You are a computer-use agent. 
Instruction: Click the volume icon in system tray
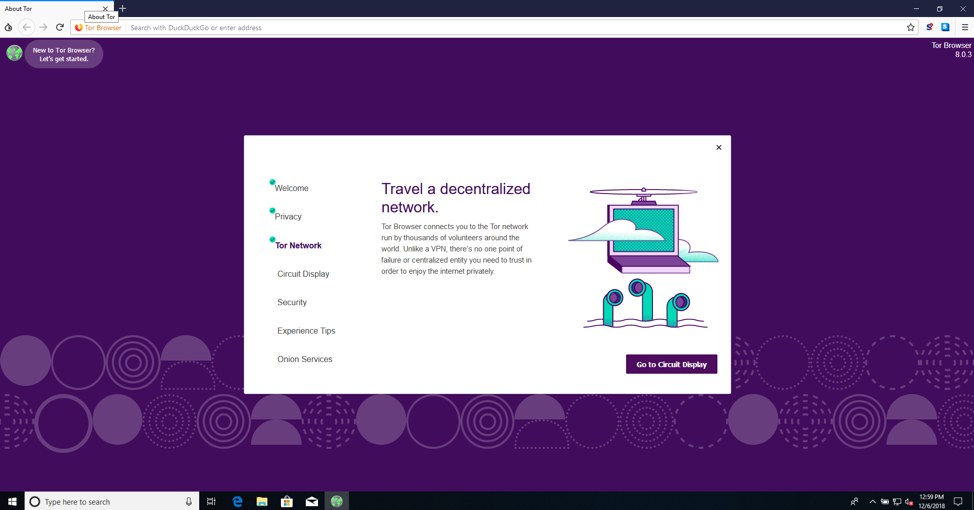tap(909, 502)
